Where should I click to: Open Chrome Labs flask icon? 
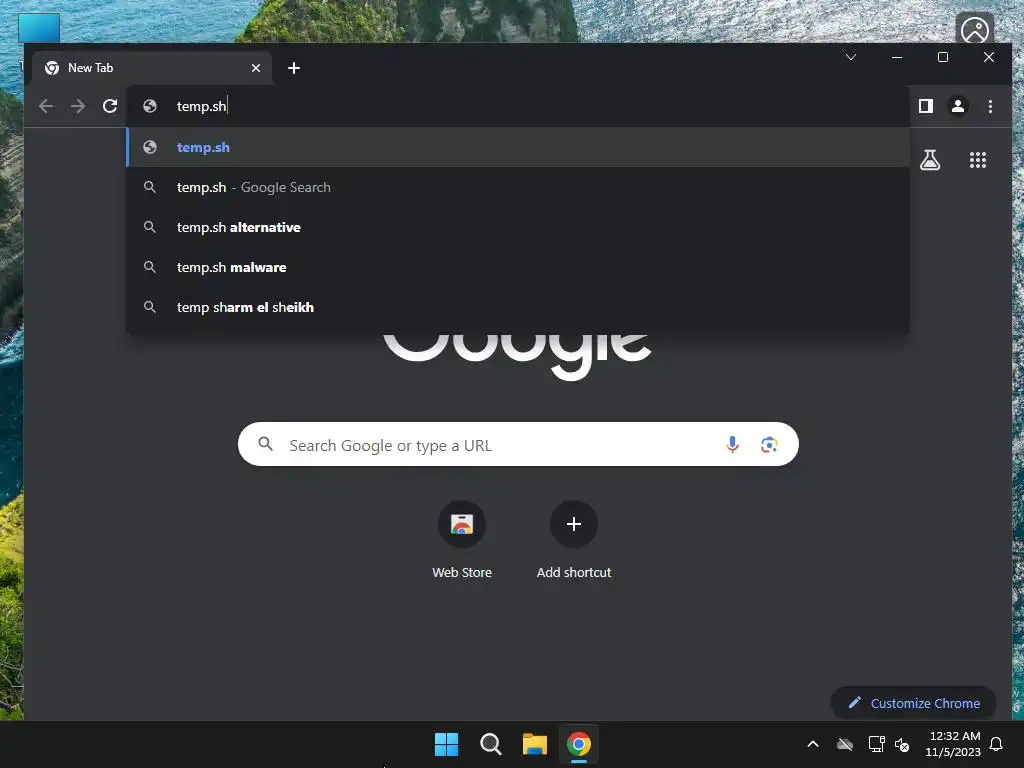pyautogui.click(x=930, y=160)
